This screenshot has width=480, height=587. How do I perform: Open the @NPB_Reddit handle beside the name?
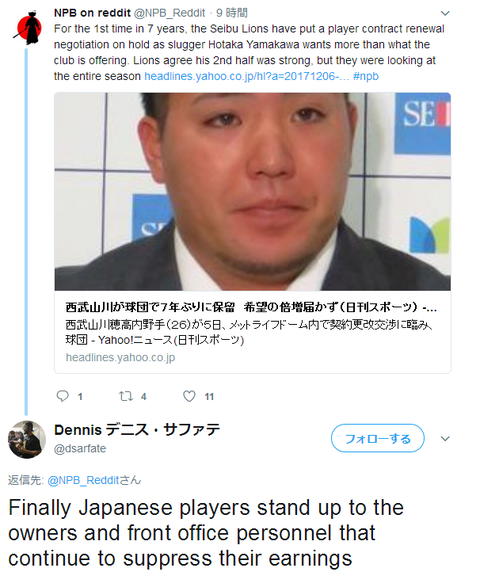point(170,13)
